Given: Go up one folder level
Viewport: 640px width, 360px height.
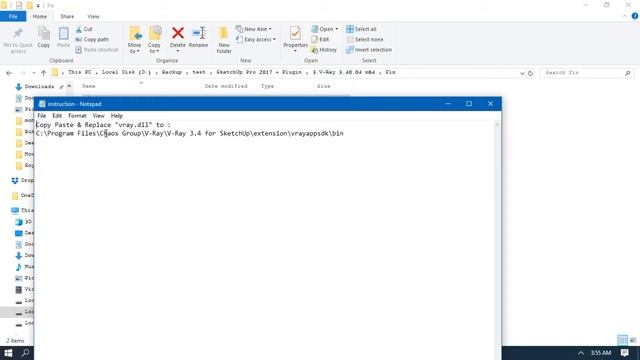Looking at the screenshot, I should [43, 73].
